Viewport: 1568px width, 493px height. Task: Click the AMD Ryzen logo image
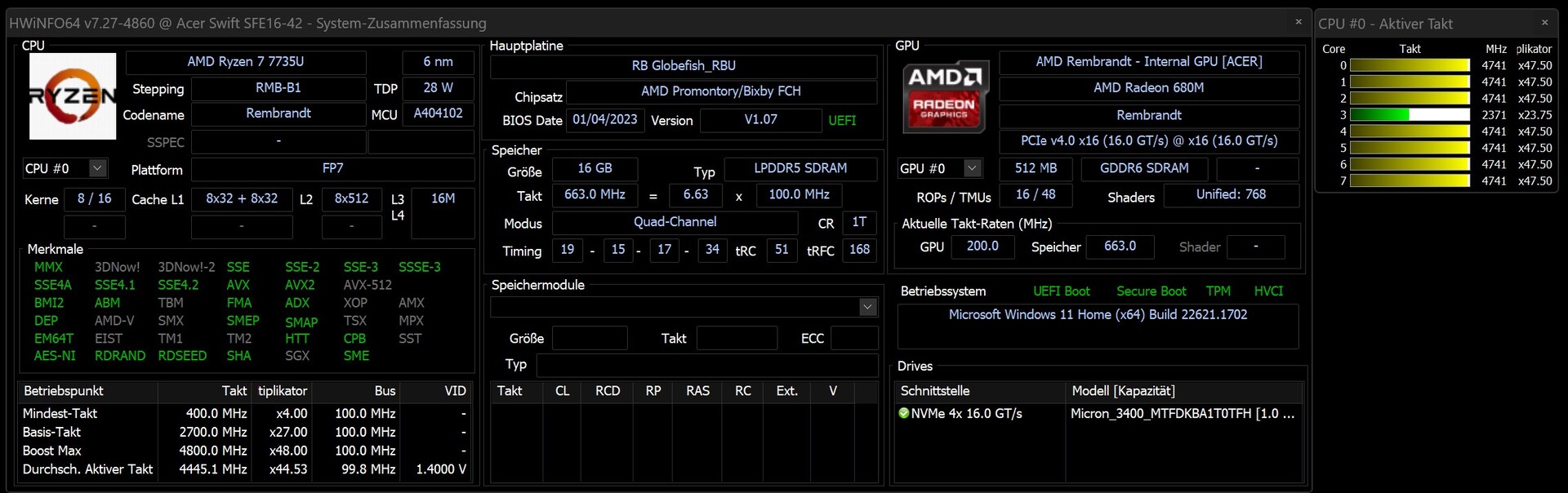pos(73,95)
